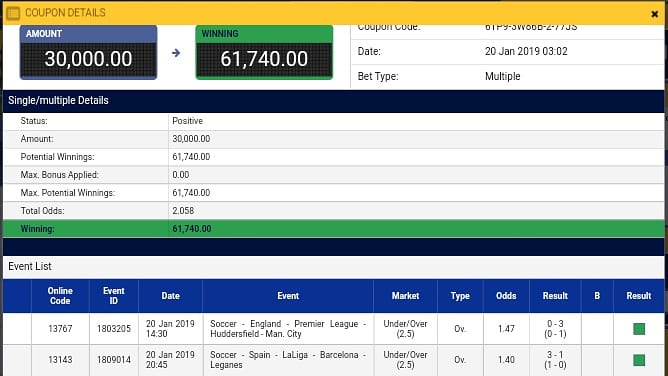Click the date cell 20 Jan 2019 14:30
Screen dimensions: 668x376
coord(170,329)
